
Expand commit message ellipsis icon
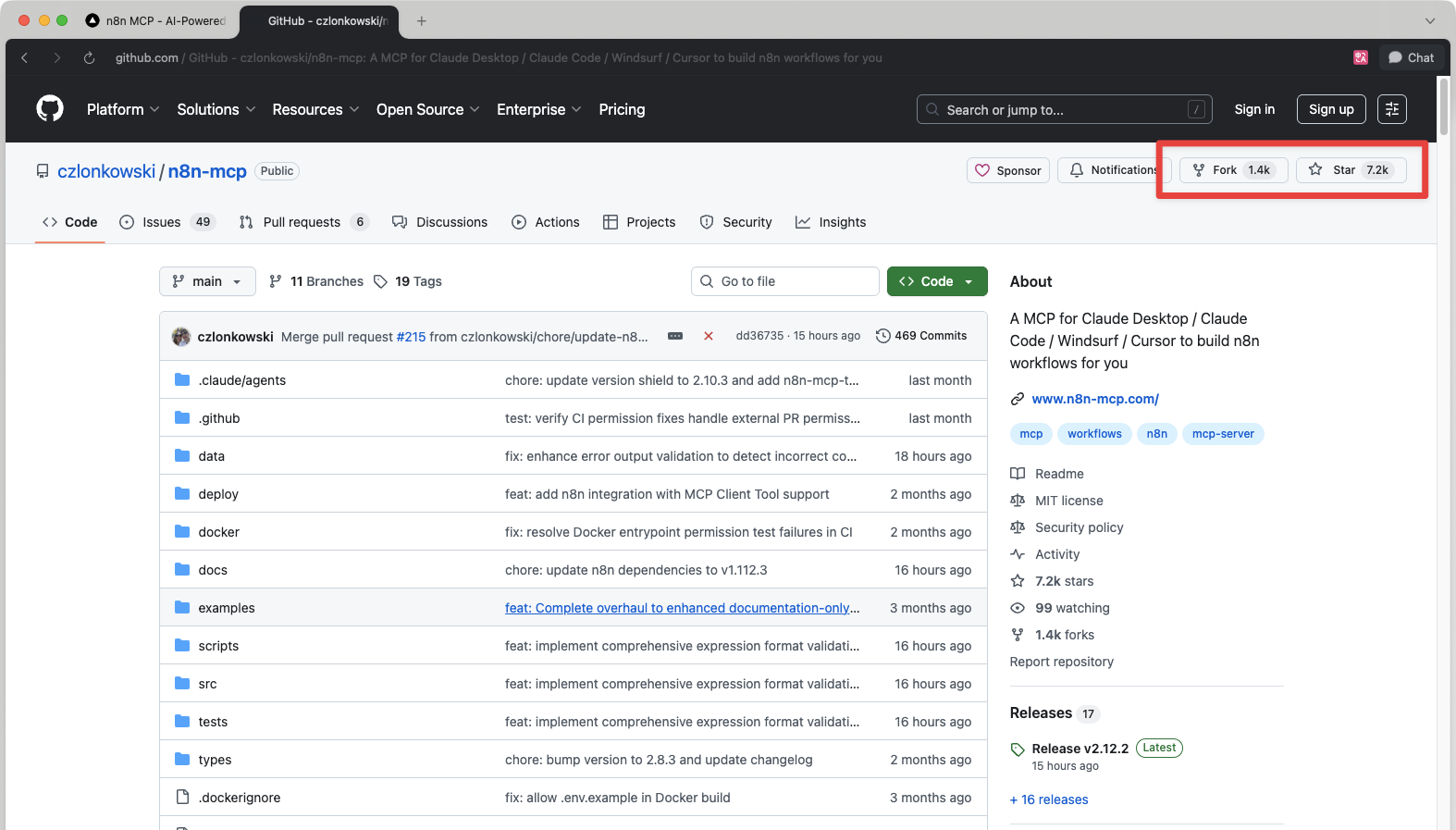(x=675, y=336)
